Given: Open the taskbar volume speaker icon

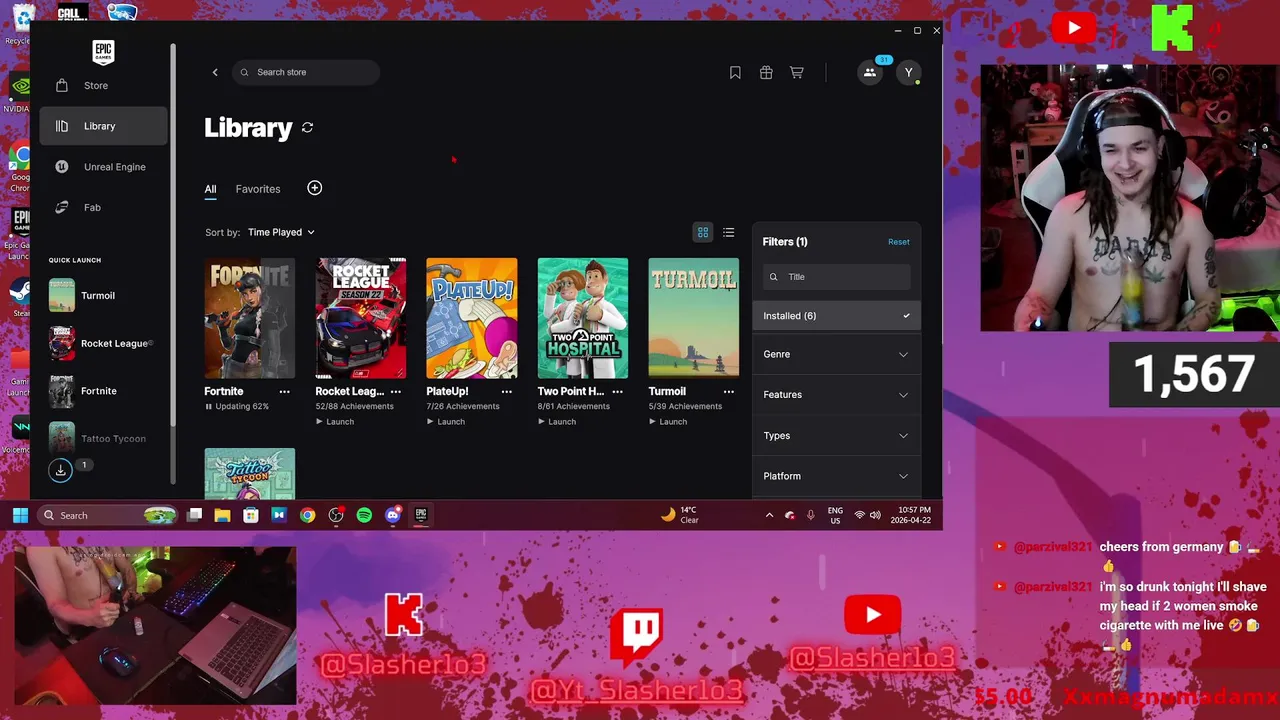Looking at the screenshot, I should click(x=876, y=515).
